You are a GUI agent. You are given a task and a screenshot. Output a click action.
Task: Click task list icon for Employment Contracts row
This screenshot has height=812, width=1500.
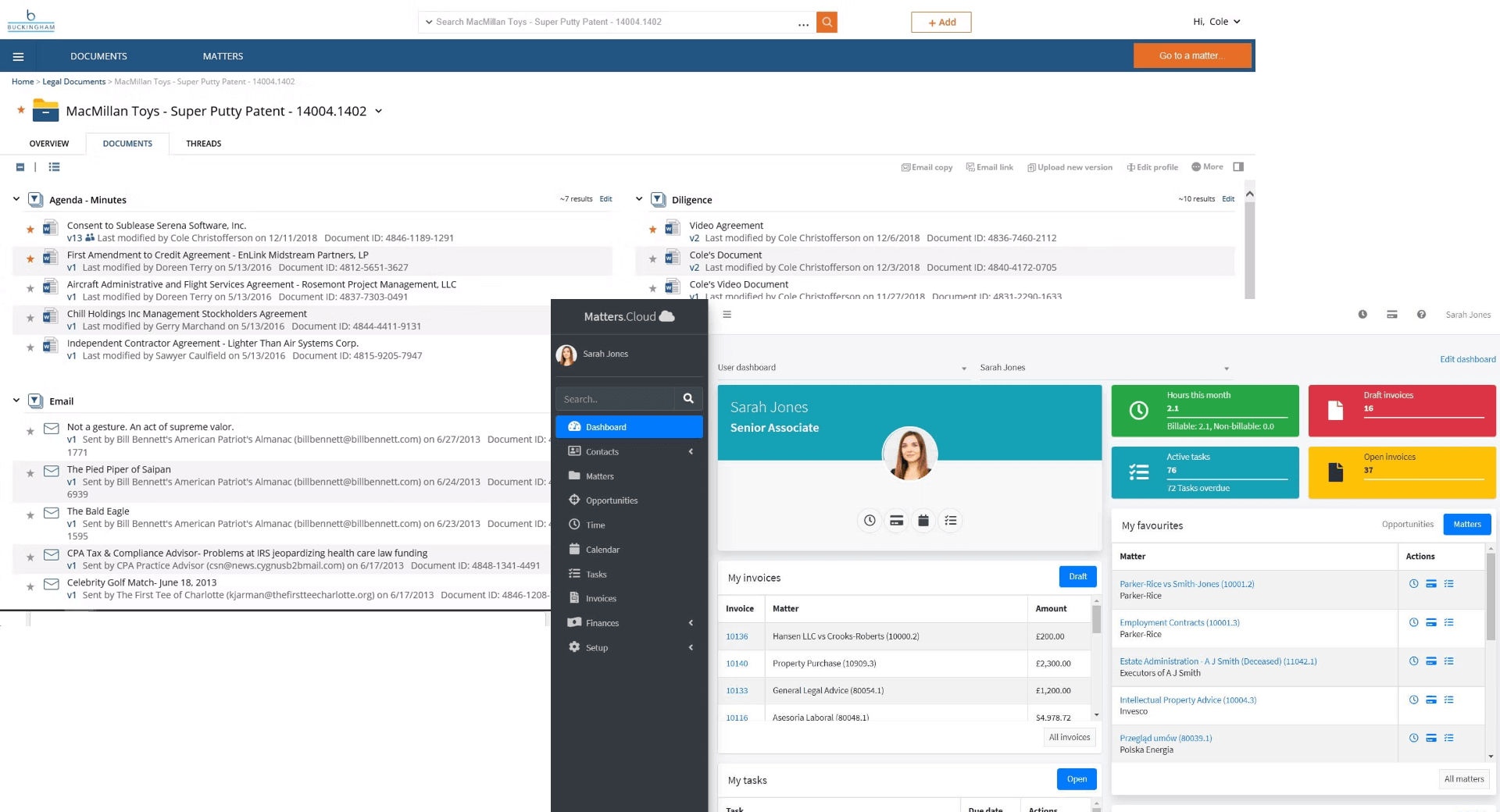1448,622
